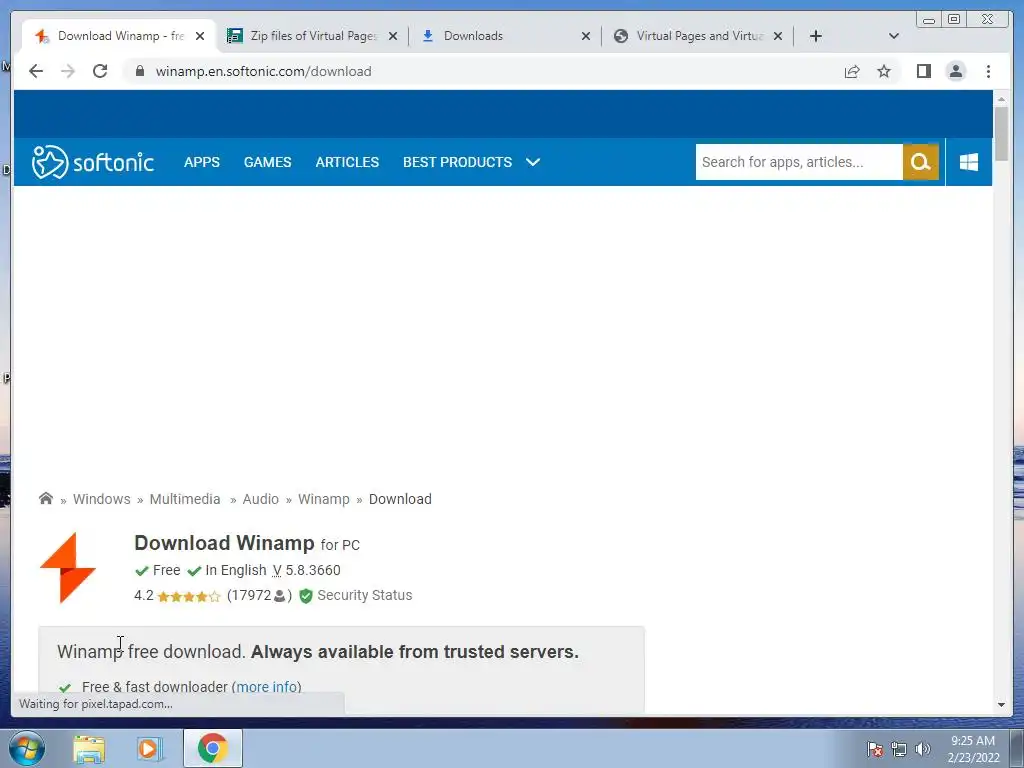The image size is (1024, 768).
Task: Open BEST PRODUCTS menu item
Action: 457,162
